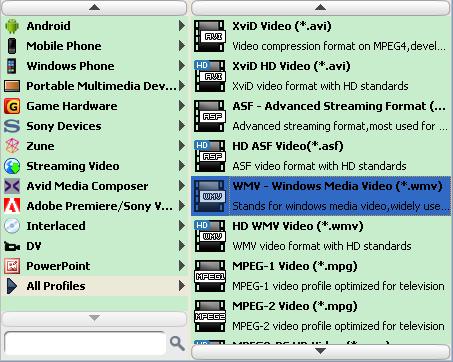Click the Zune logo icon
Viewport: 453px width, 362px height.
point(12,146)
